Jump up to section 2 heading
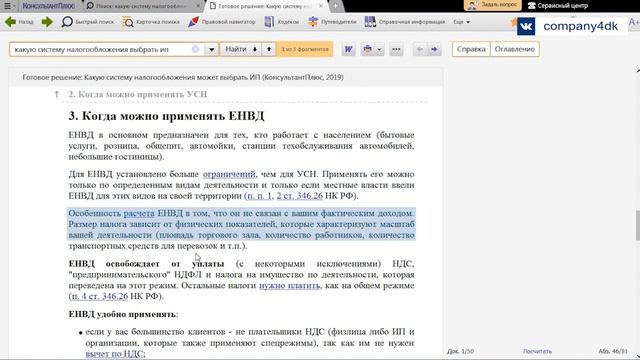Image resolution: width=640 pixels, height=360 pixels. pos(138,94)
